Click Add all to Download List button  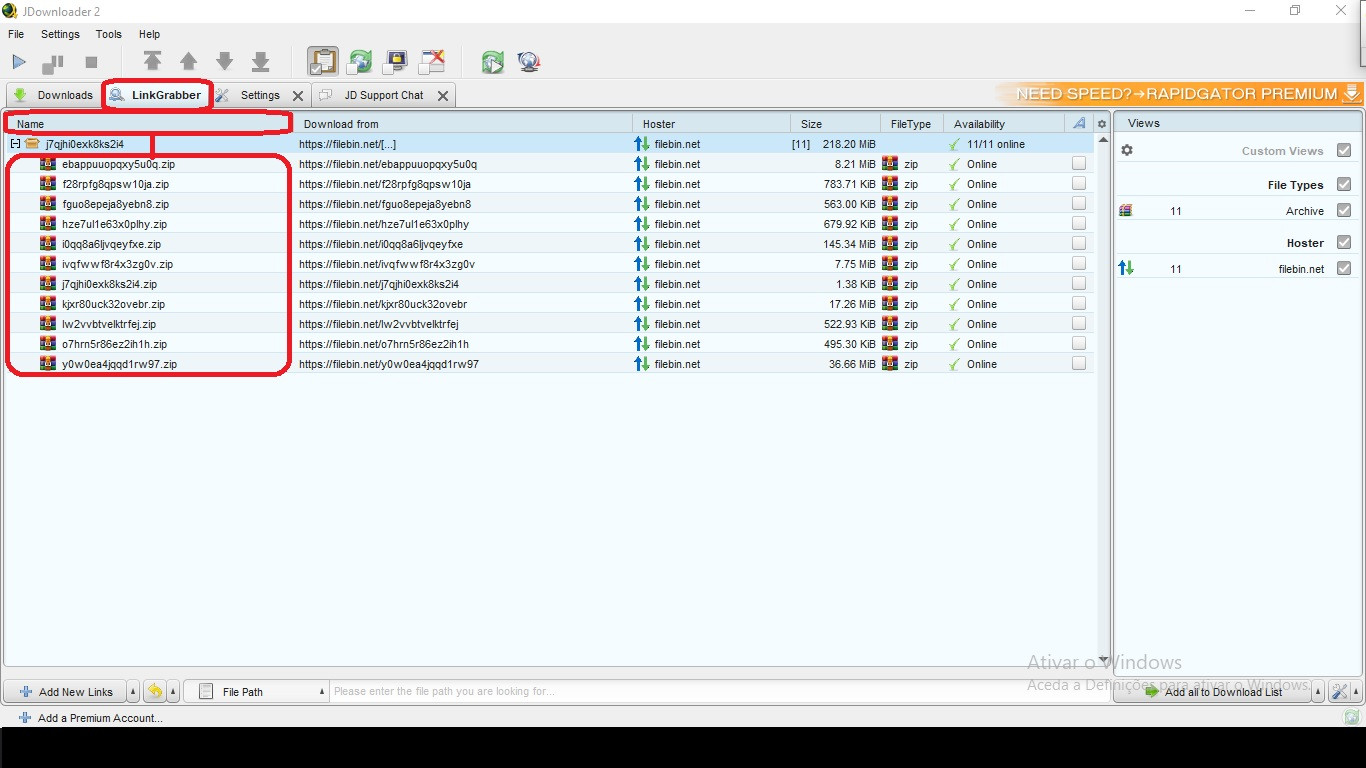coord(1213,692)
